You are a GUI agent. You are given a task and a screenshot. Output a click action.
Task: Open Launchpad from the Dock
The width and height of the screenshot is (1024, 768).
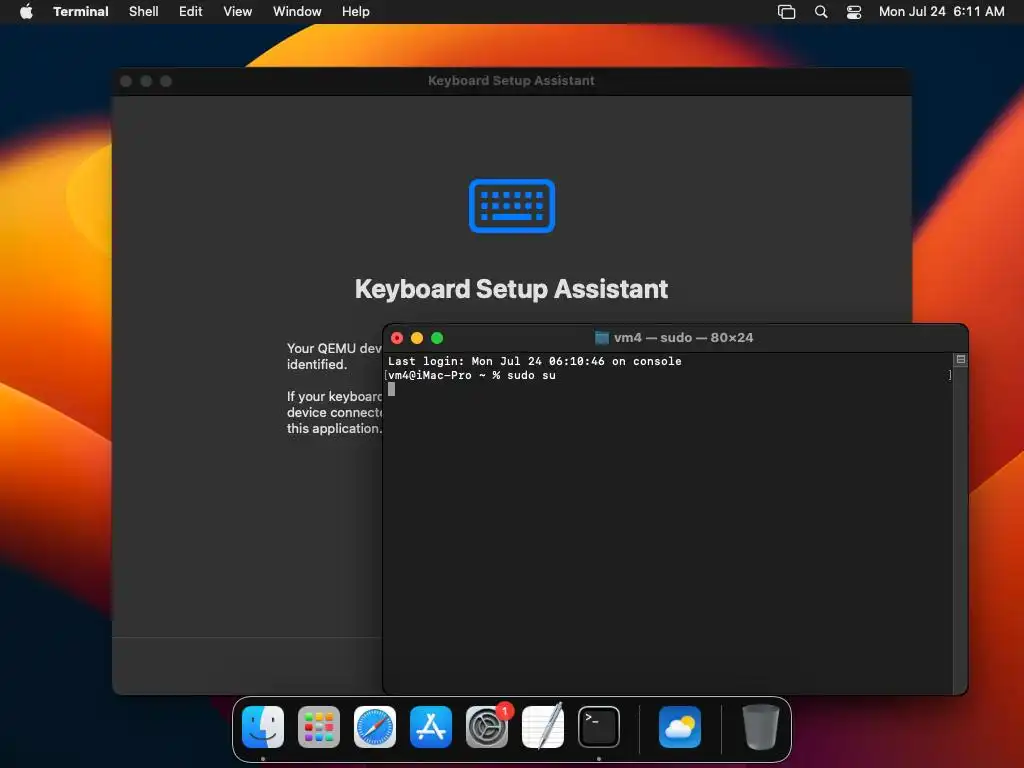pyautogui.click(x=319, y=727)
